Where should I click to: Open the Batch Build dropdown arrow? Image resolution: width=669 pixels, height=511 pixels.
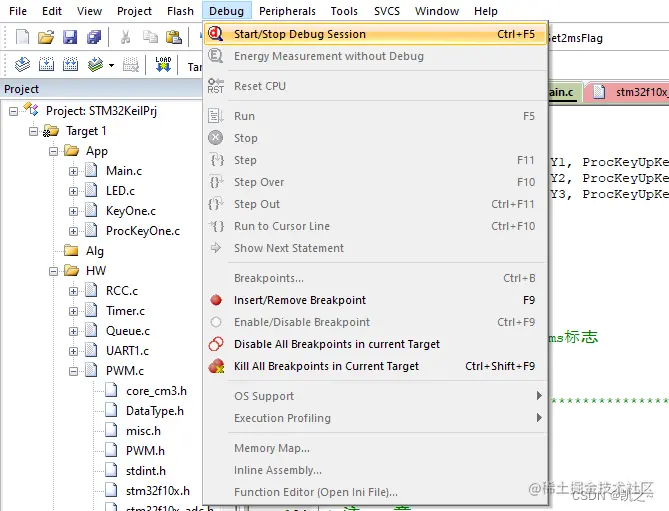coord(111,66)
